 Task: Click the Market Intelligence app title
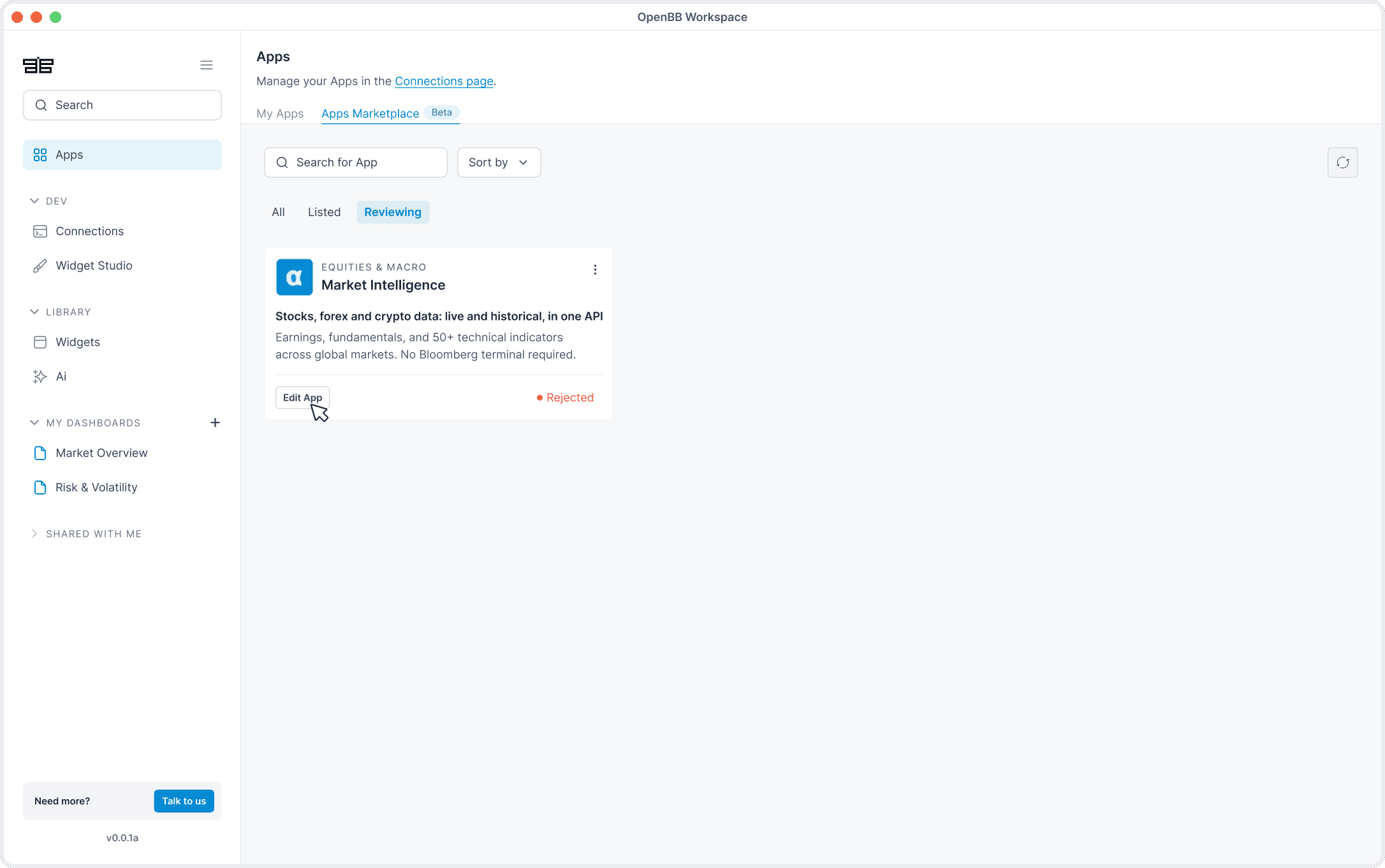tap(383, 285)
